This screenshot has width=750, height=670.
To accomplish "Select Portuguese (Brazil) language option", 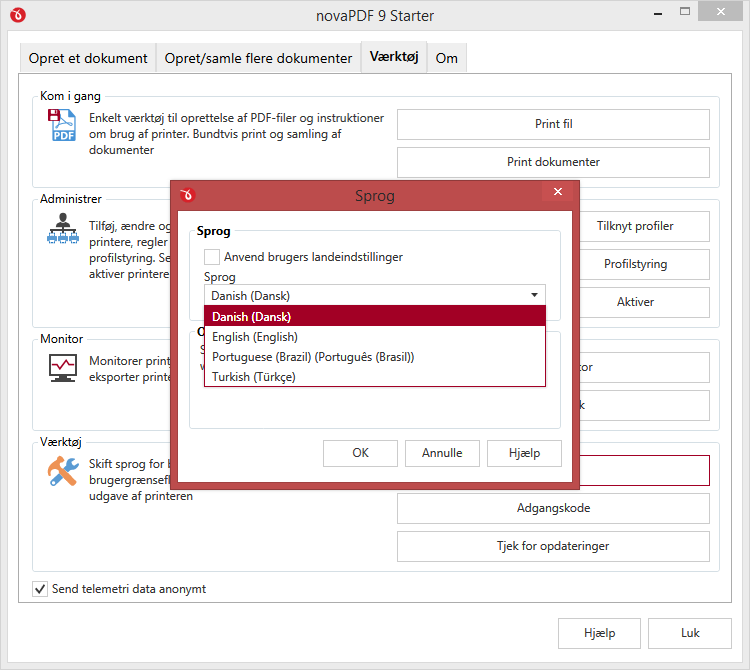I will click(x=375, y=357).
